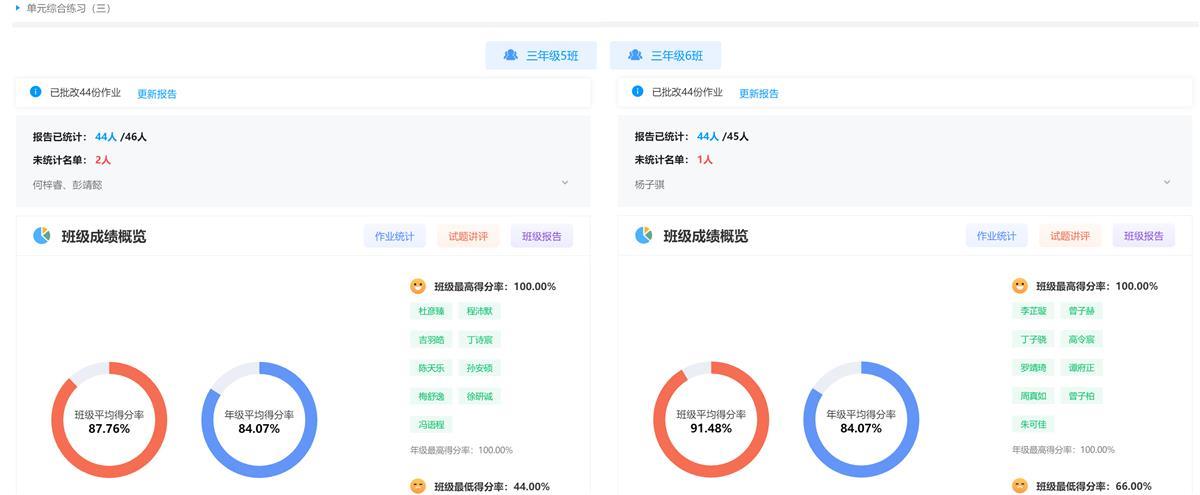Screen dimensions: 1200x495
Task: Click the smiley face icon above 朱可佳's list
Action: pyautogui.click(x=1020, y=286)
